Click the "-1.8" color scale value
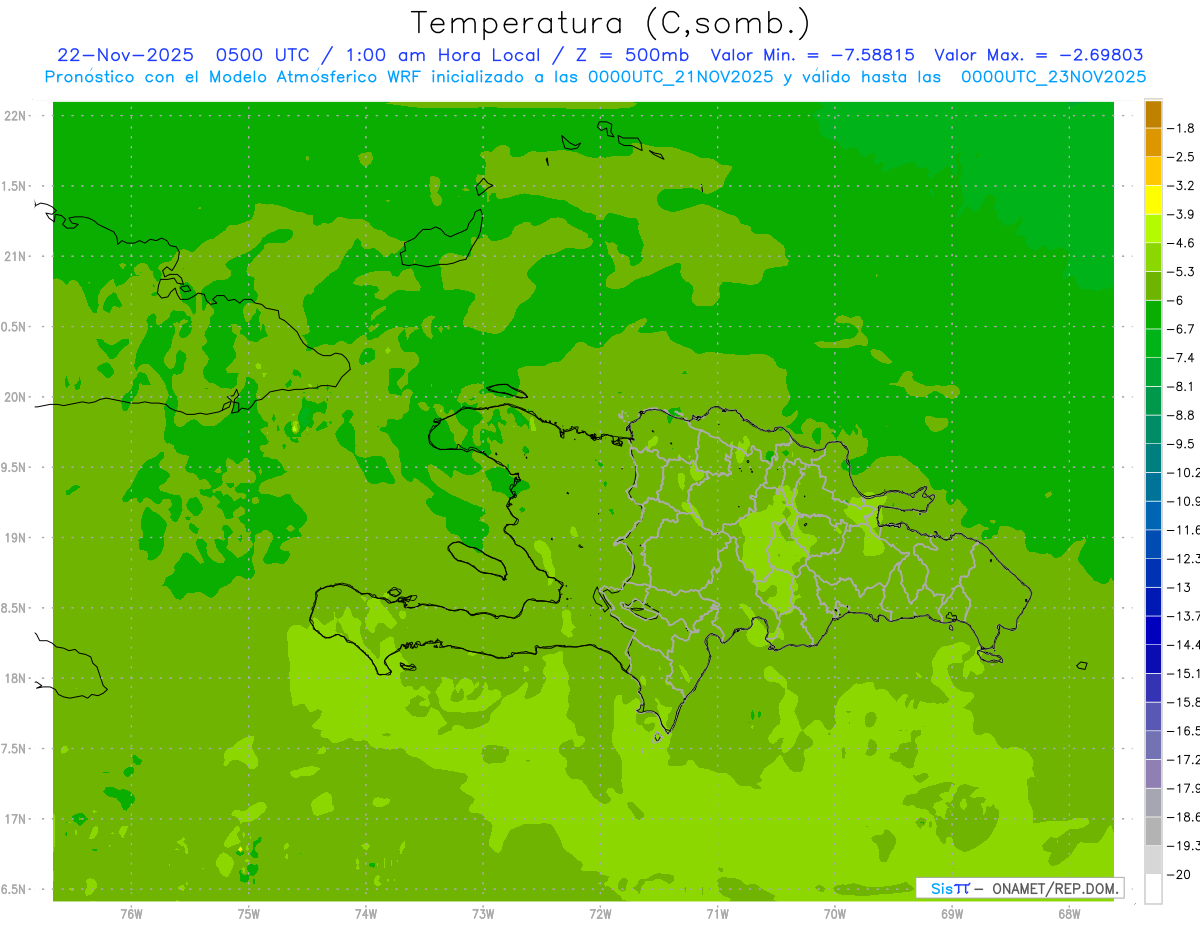The image size is (1200, 927). 1183,128
